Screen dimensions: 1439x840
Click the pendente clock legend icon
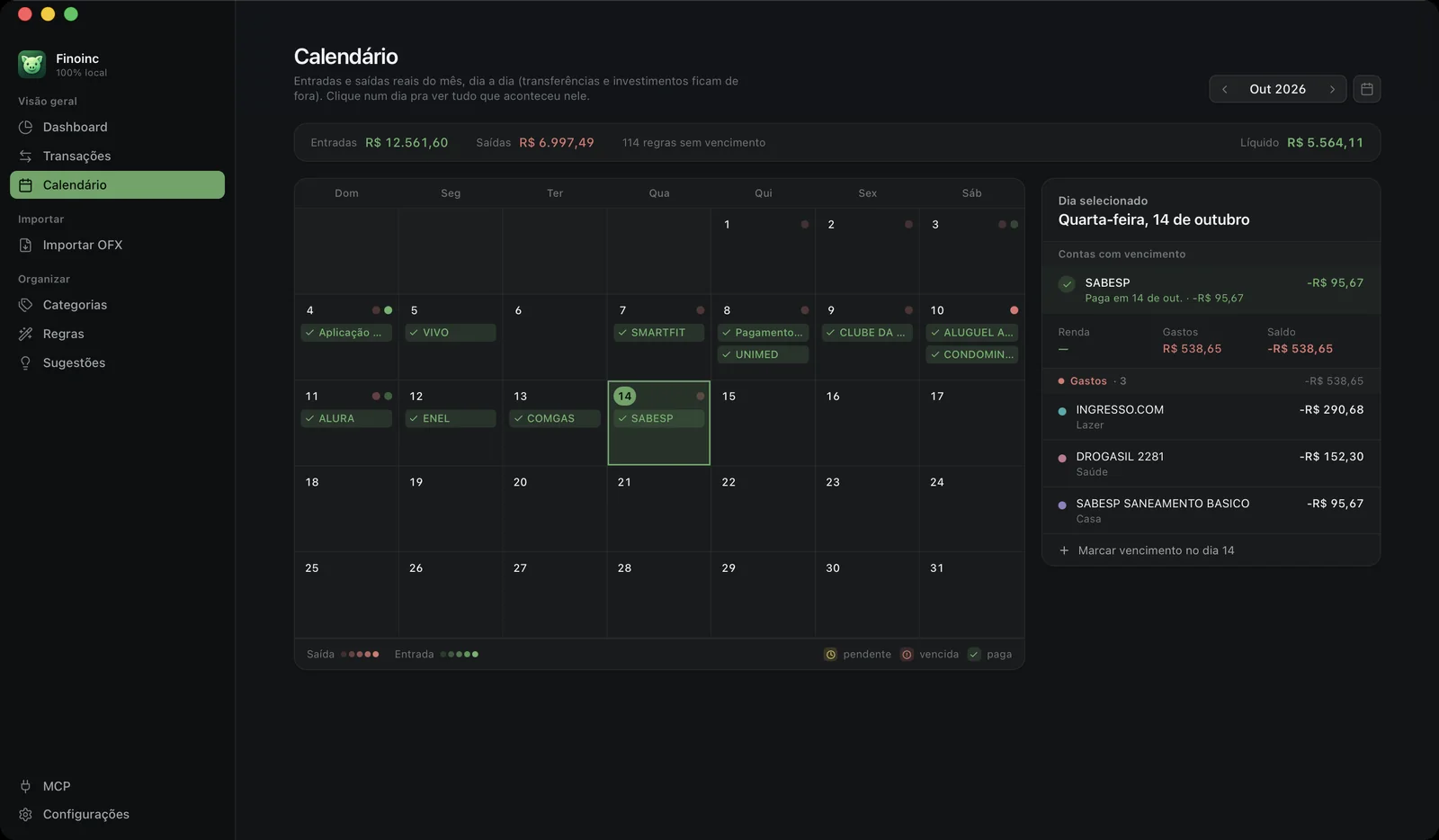click(831, 655)
